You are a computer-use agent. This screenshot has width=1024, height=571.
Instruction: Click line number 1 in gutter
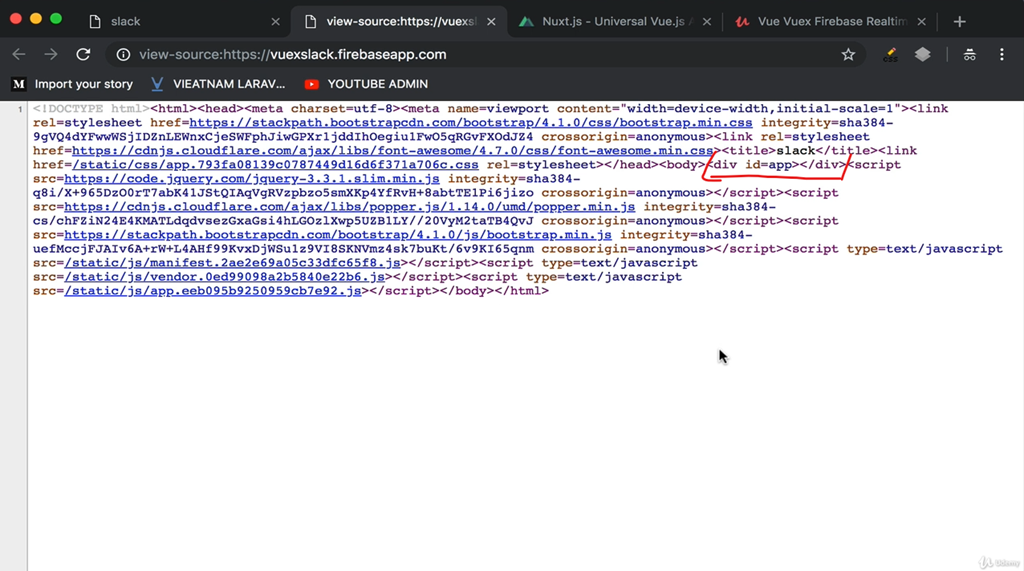(20, 109)
